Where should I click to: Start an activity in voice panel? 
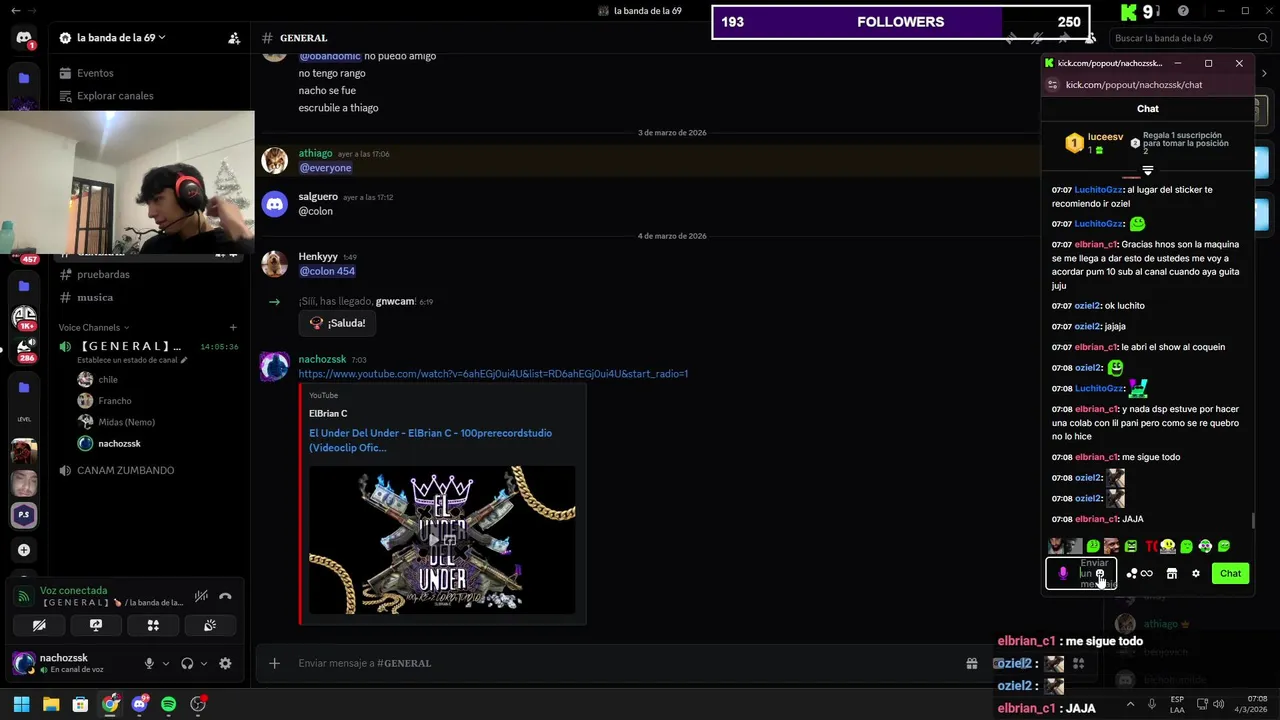coord(153,625)
